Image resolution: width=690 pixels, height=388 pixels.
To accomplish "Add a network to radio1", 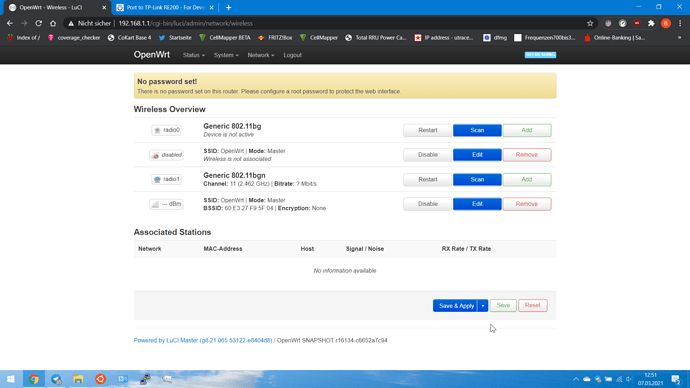I will click(527, 179).
